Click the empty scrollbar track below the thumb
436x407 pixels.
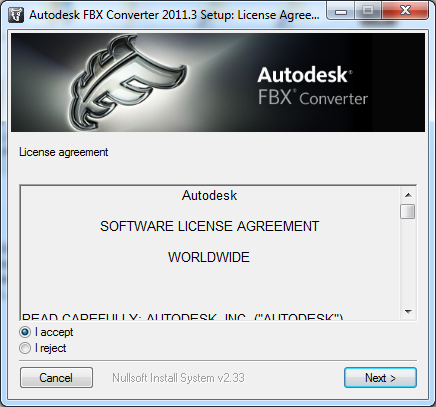408,262
